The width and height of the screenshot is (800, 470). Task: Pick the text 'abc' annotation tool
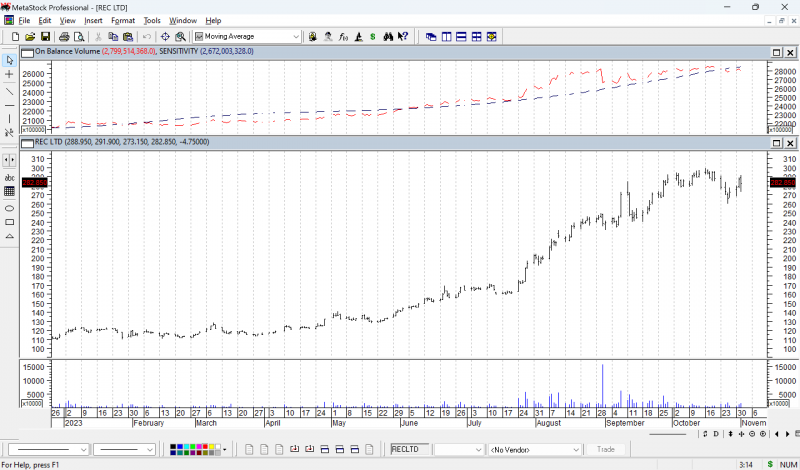coord(10,177)
